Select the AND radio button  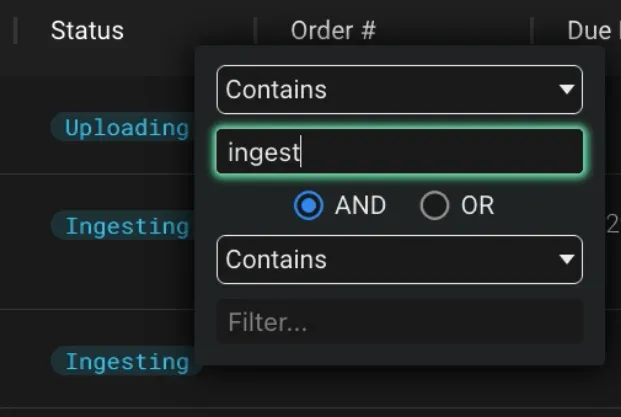tap(309, 206)
